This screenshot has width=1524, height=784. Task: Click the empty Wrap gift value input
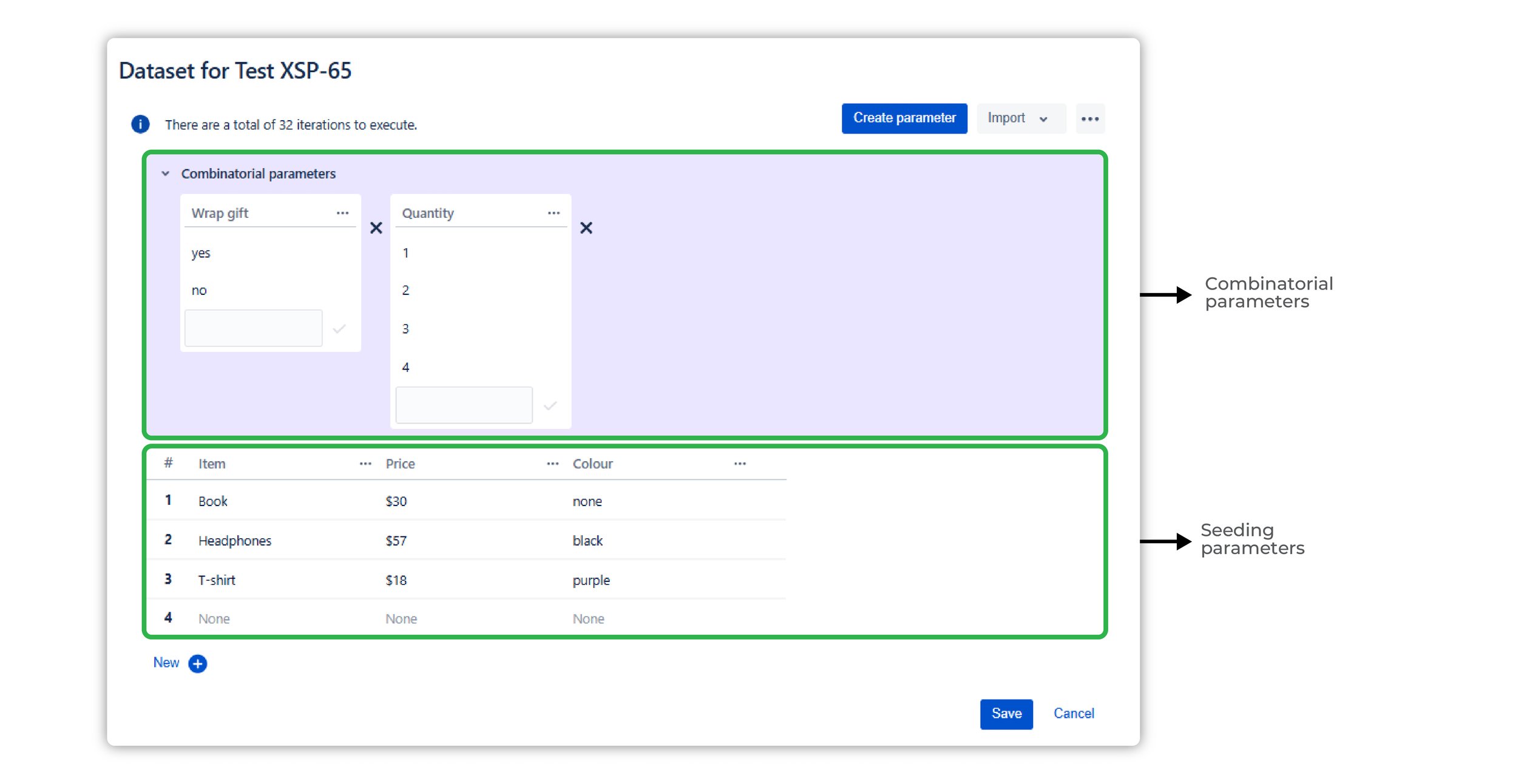pos(253,328)
